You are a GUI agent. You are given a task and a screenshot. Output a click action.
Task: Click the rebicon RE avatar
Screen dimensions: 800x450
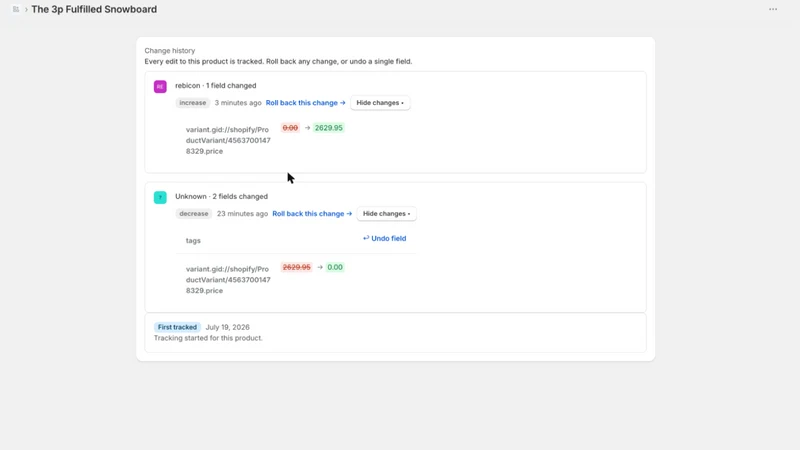[160, 86]
